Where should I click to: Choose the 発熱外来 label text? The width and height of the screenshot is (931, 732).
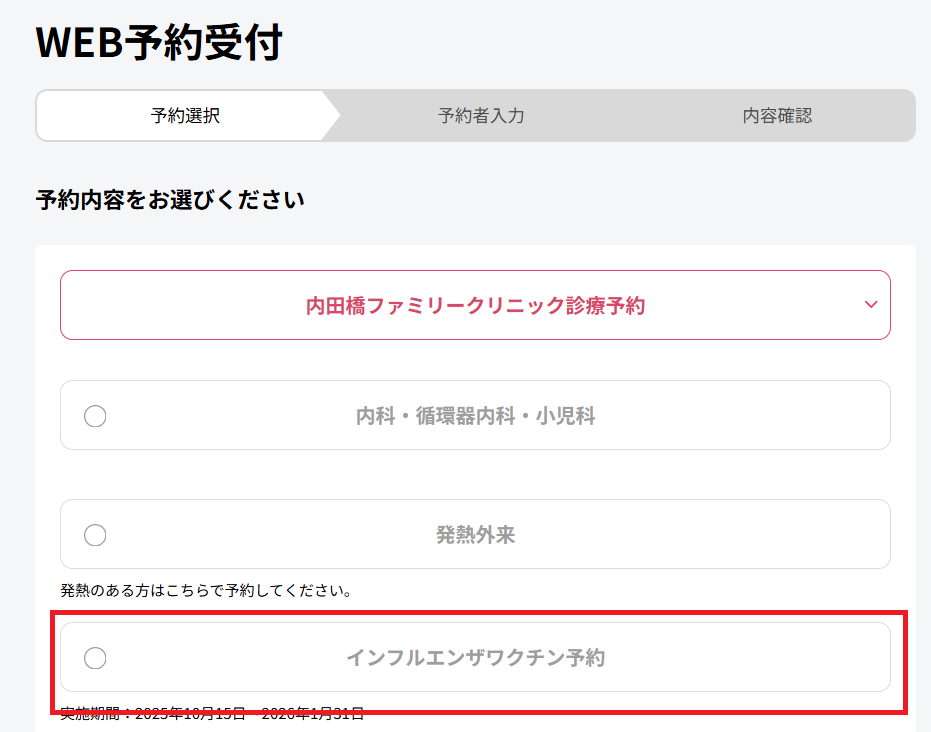tap(475, 535)
